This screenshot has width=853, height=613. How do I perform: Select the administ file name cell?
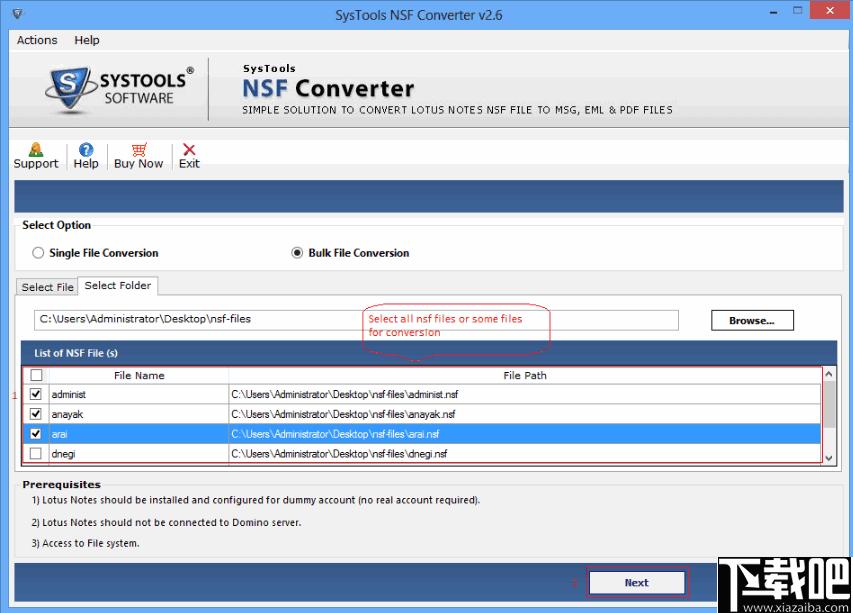139,394
